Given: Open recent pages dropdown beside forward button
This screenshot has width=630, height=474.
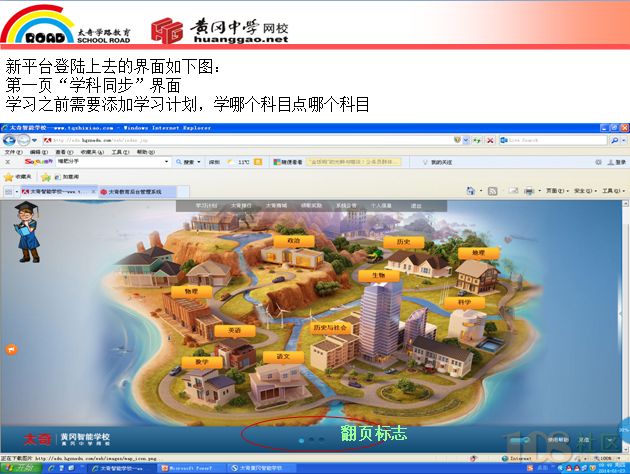Looking at the screenshot, I should pos(35,141).
